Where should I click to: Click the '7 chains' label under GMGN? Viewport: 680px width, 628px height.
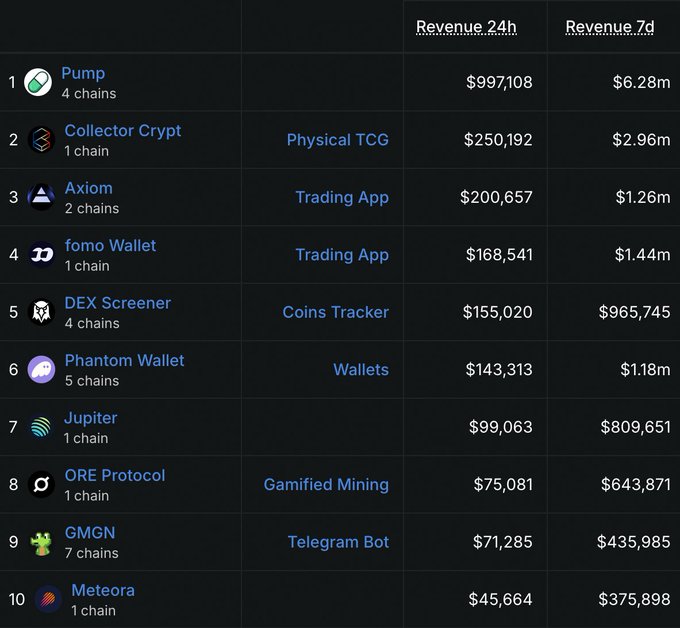tap(92, 553)
